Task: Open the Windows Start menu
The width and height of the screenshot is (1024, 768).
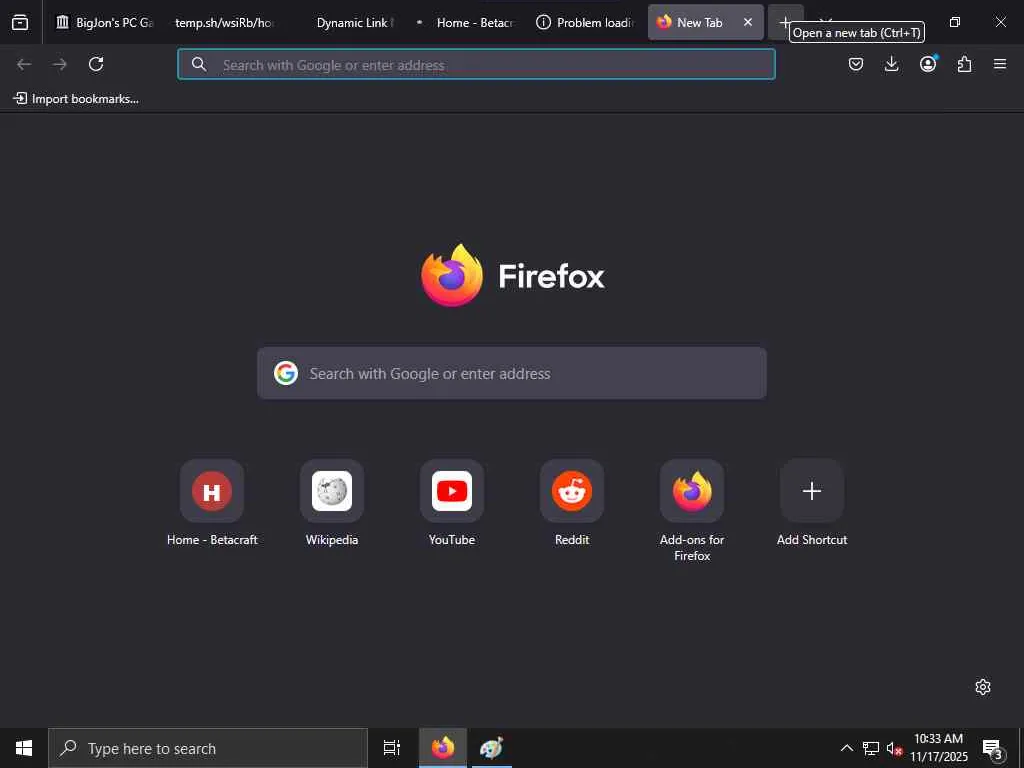Action: click(x=24, y=748)
